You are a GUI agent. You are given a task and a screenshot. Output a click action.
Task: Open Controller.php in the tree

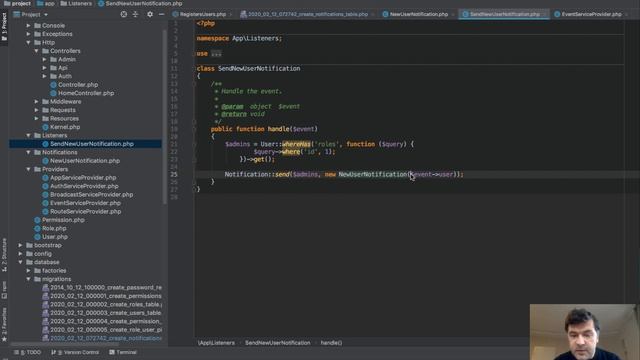[x=78, y=84]
